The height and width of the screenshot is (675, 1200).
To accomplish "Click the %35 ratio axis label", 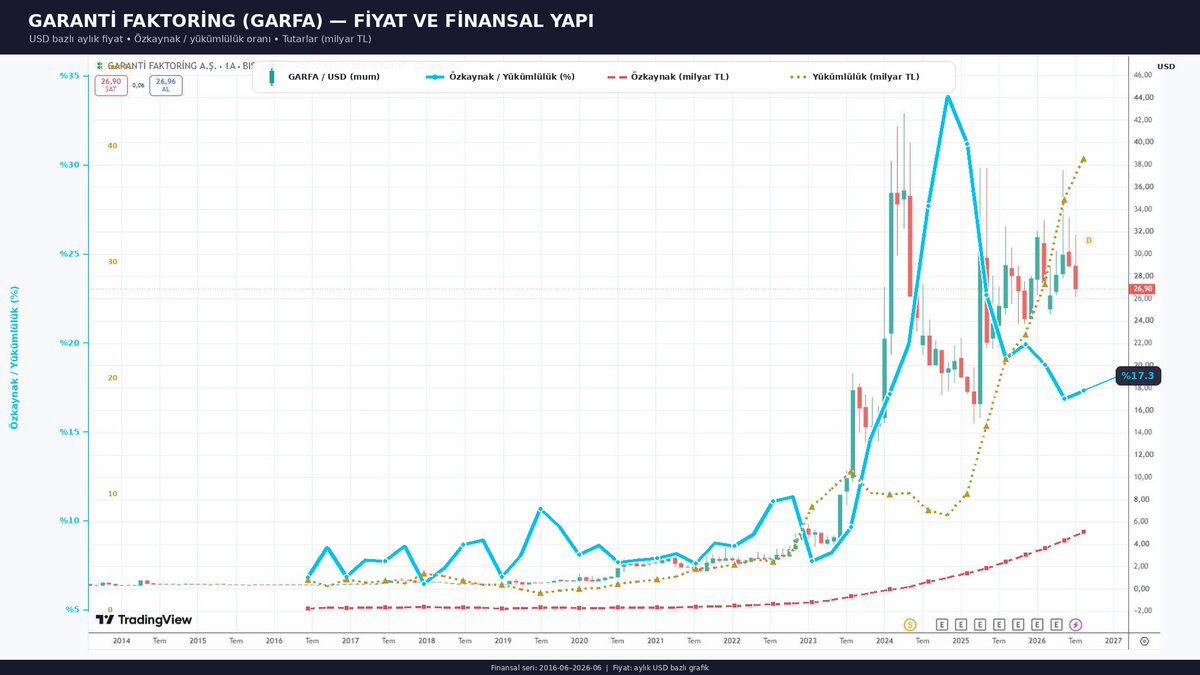I will (70, 76).
